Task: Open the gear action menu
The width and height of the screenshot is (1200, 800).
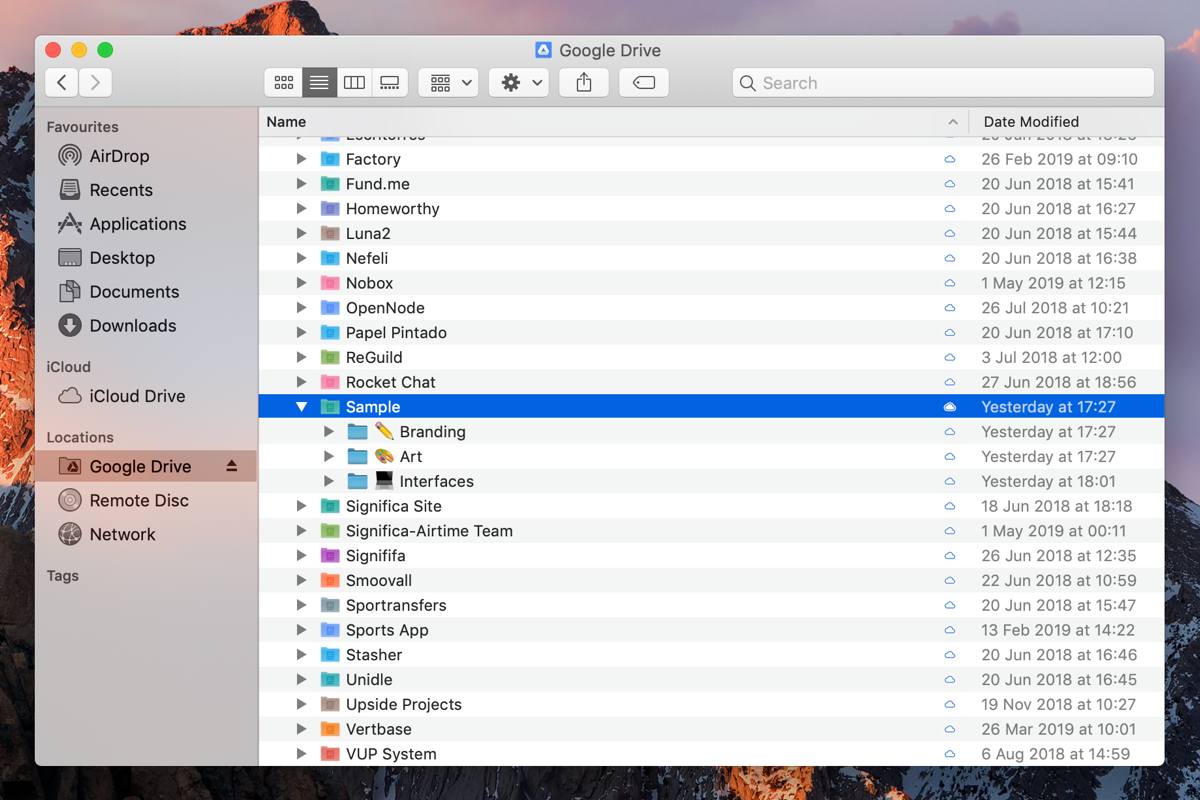Action: pos(519,83)
